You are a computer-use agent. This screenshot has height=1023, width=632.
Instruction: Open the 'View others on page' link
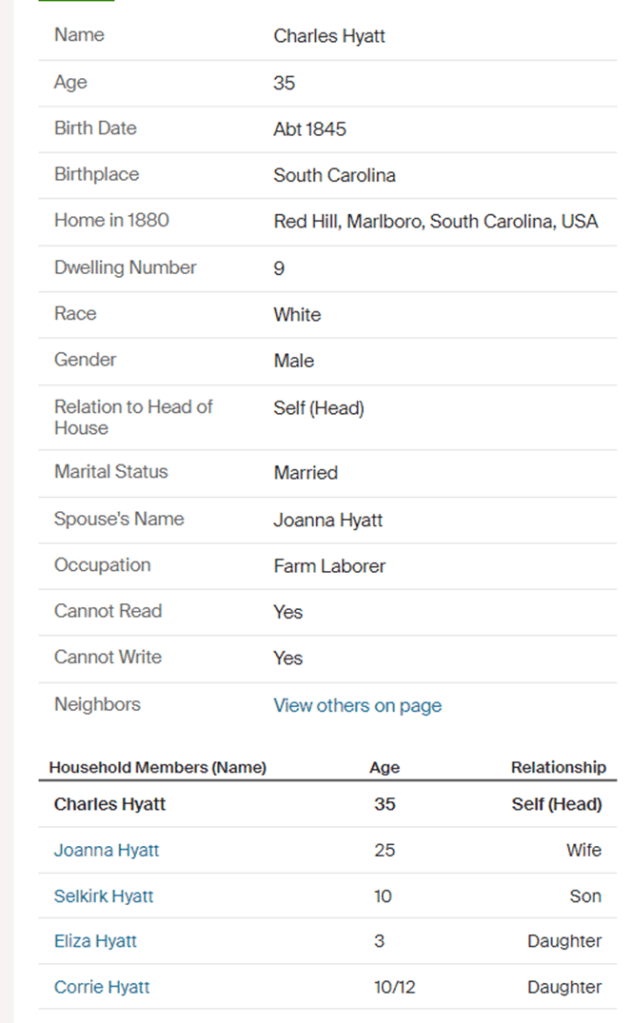point(357,705)
